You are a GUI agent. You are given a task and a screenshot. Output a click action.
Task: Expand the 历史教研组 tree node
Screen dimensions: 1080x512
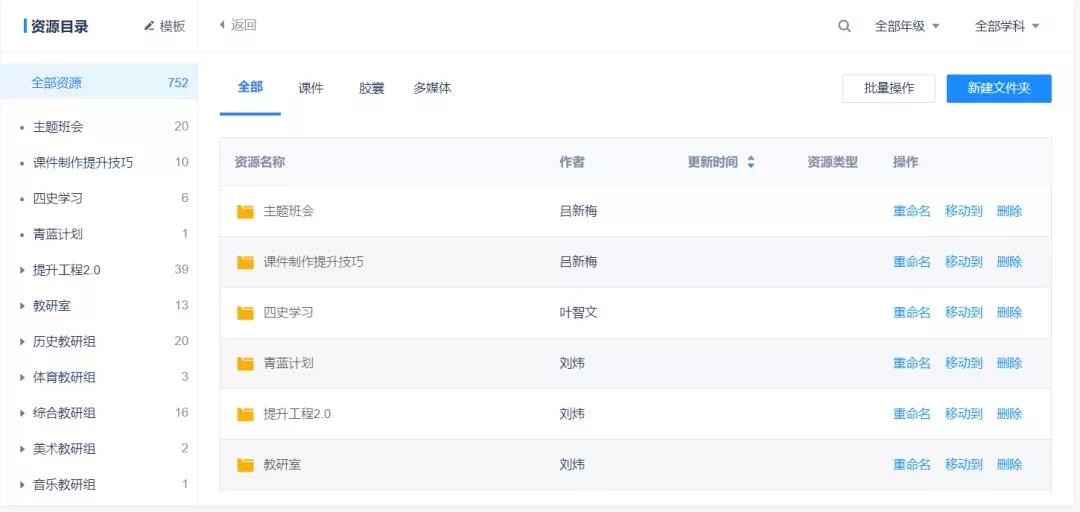22,342
